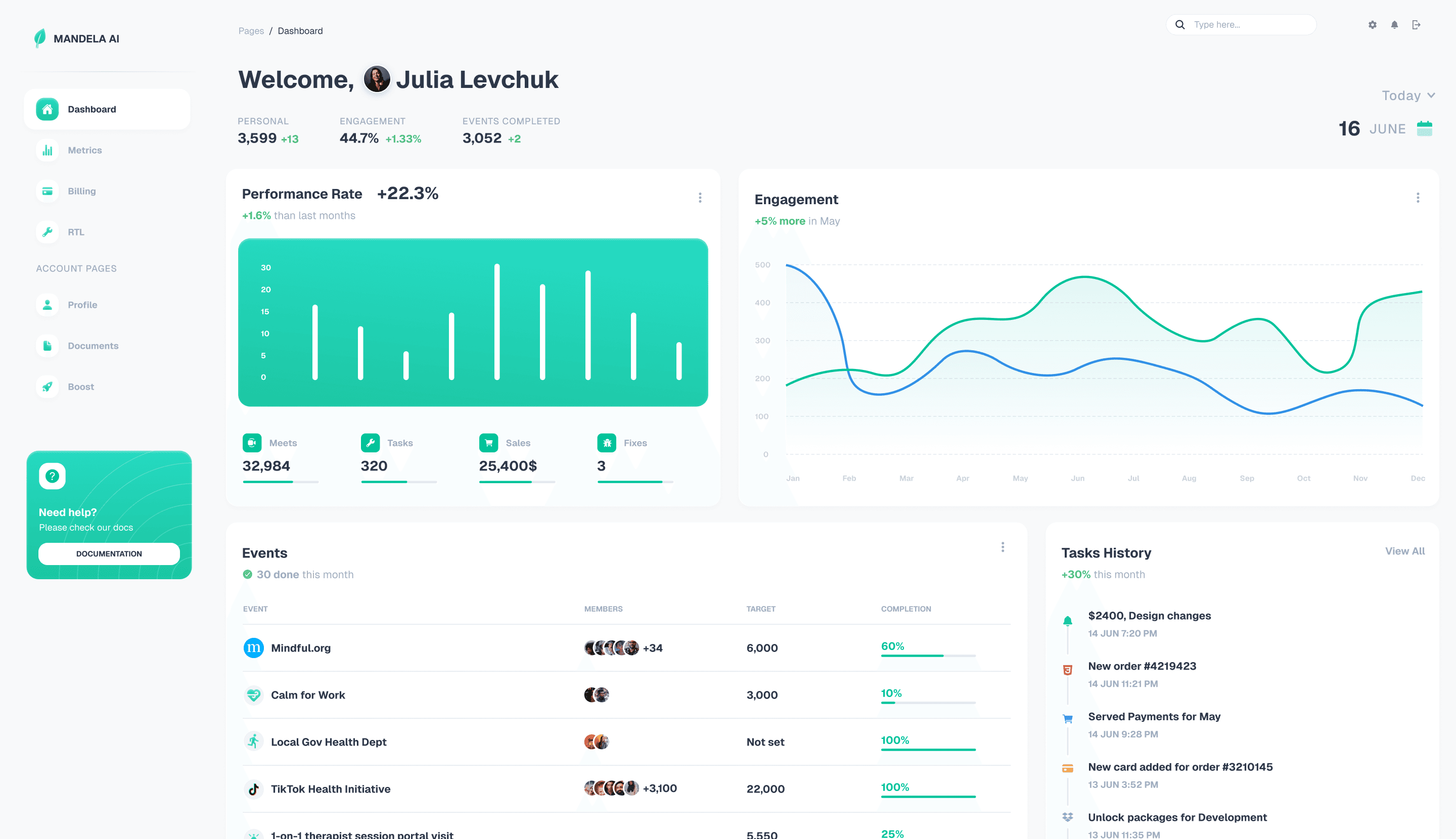Click the cart icon beside Served Payments
This screenshot has width=1456, height=839.
1068,719
